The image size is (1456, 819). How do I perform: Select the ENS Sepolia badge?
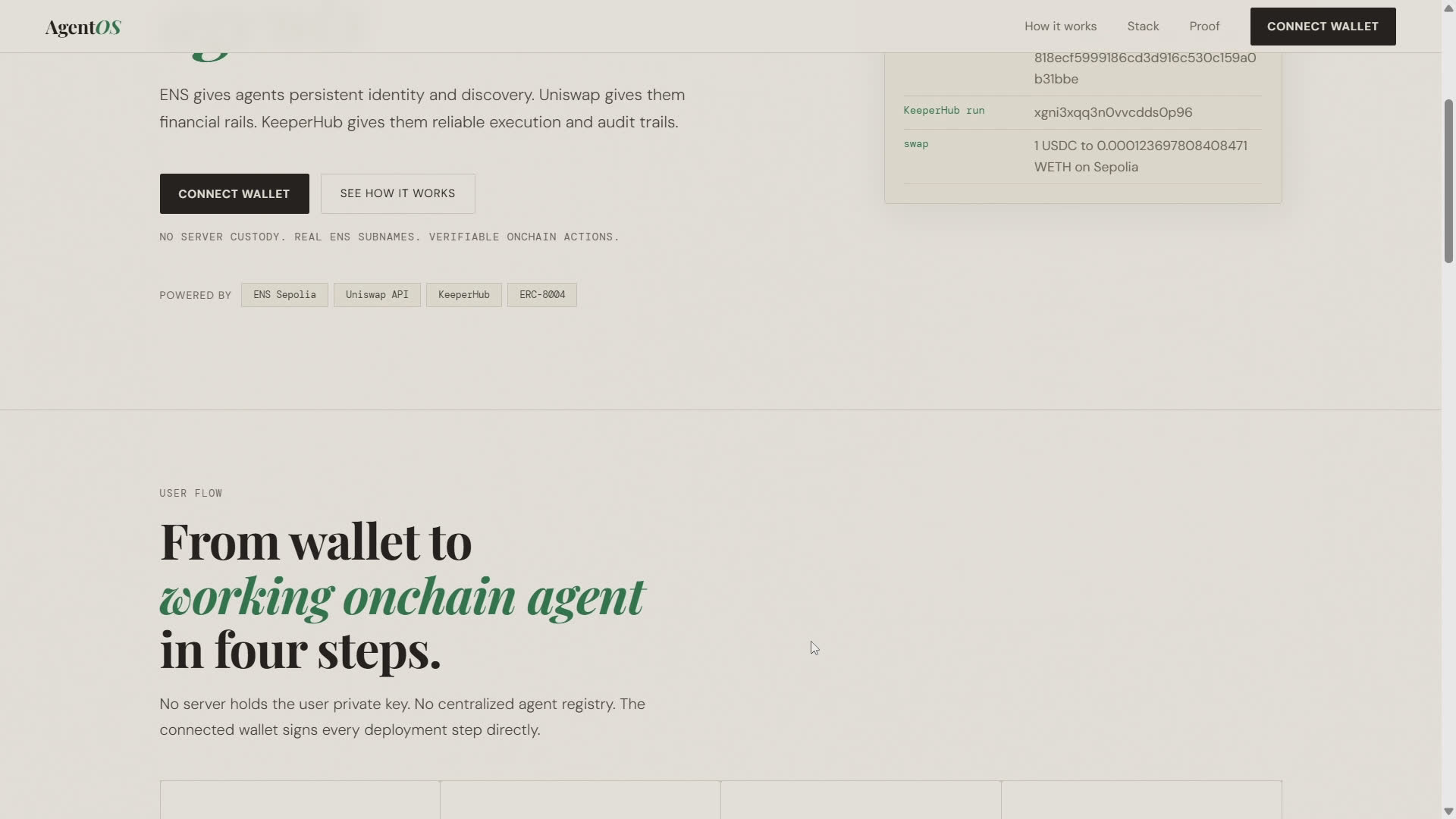(x=284, y=295)
